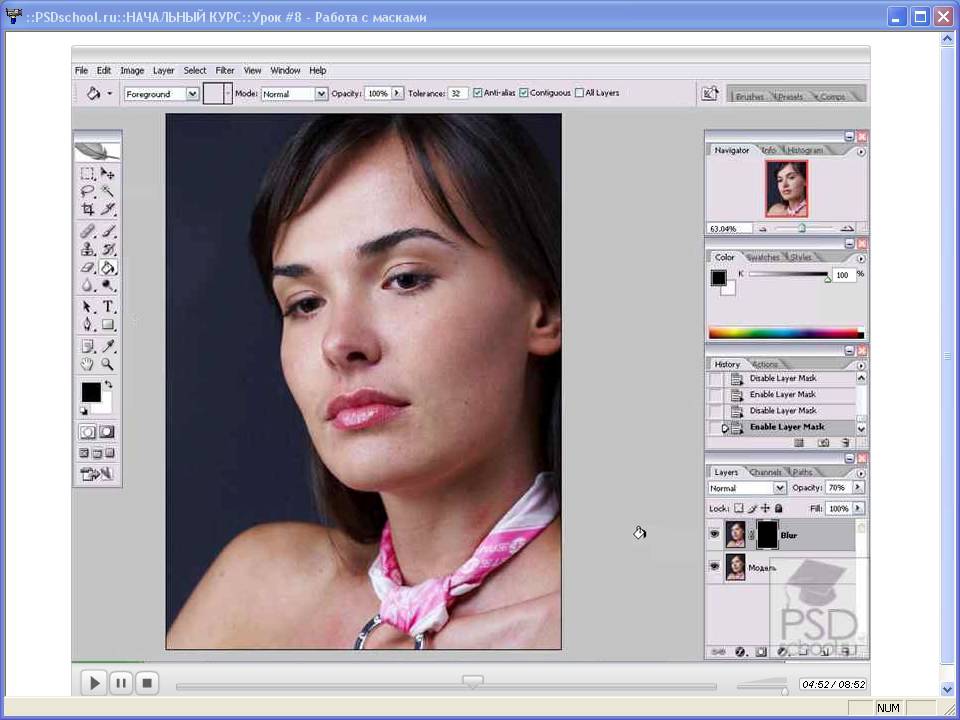The height and width of the screenshot is (720, 960).
Task: Select the Hand tool
Action: (x=88, y=364)
